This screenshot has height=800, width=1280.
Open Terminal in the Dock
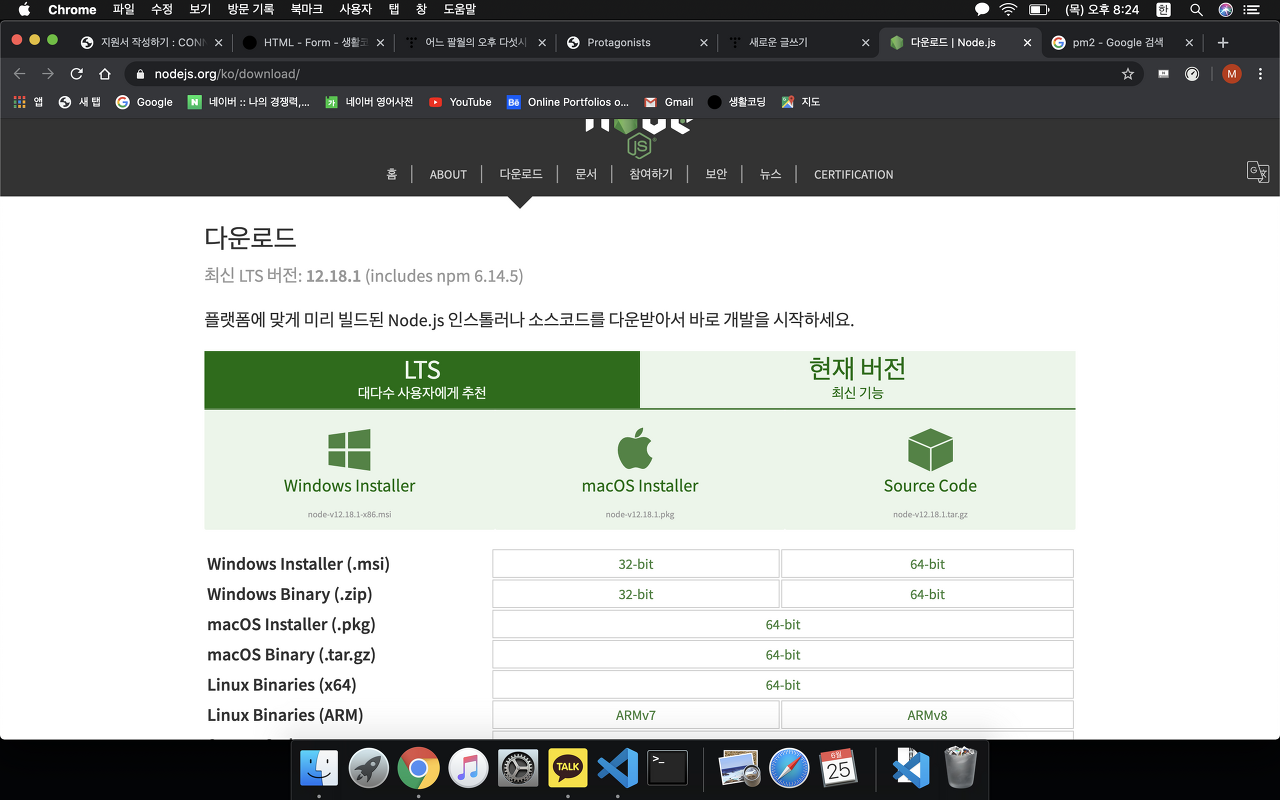(x=667, y=768)
